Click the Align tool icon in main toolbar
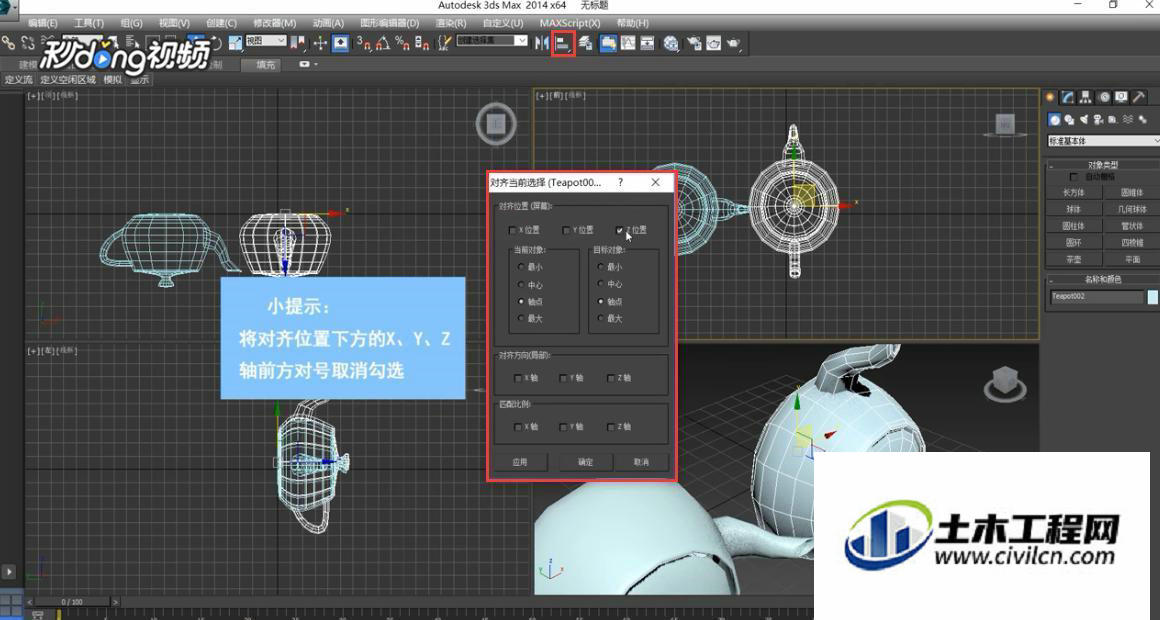 pyautogui.click(x=563, y=44)
